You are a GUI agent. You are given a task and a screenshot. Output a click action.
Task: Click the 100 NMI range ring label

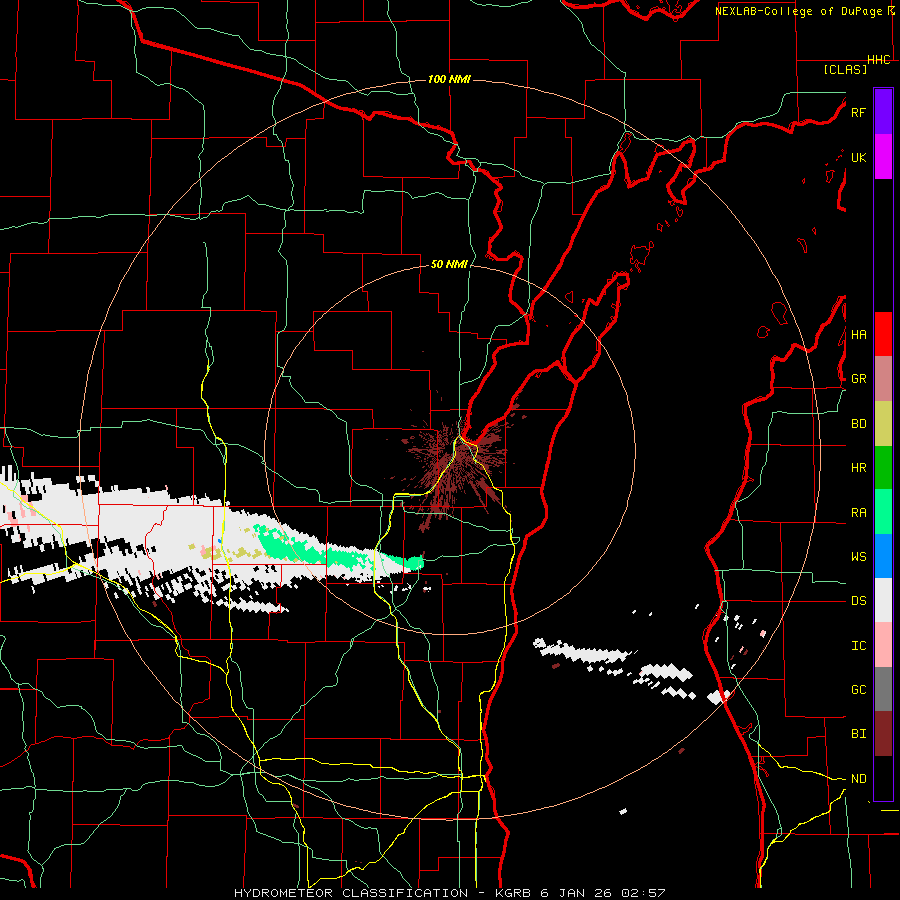pos(449,79)
